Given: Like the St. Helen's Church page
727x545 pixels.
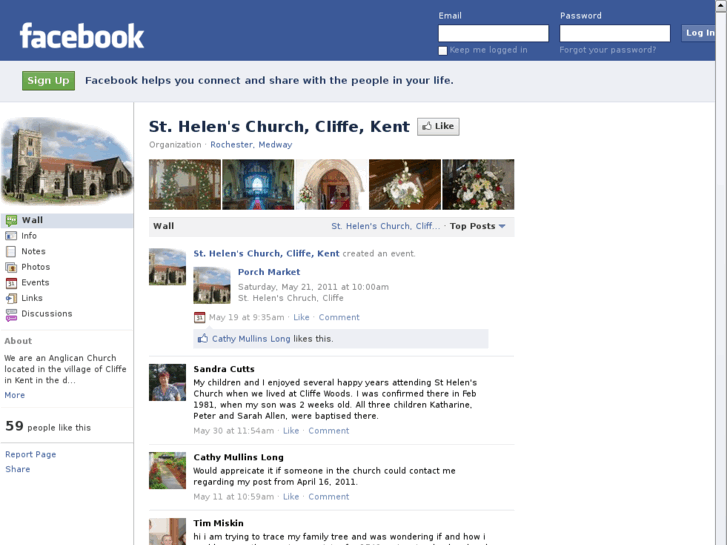Looking at the screenshot, I should (438, 127).
